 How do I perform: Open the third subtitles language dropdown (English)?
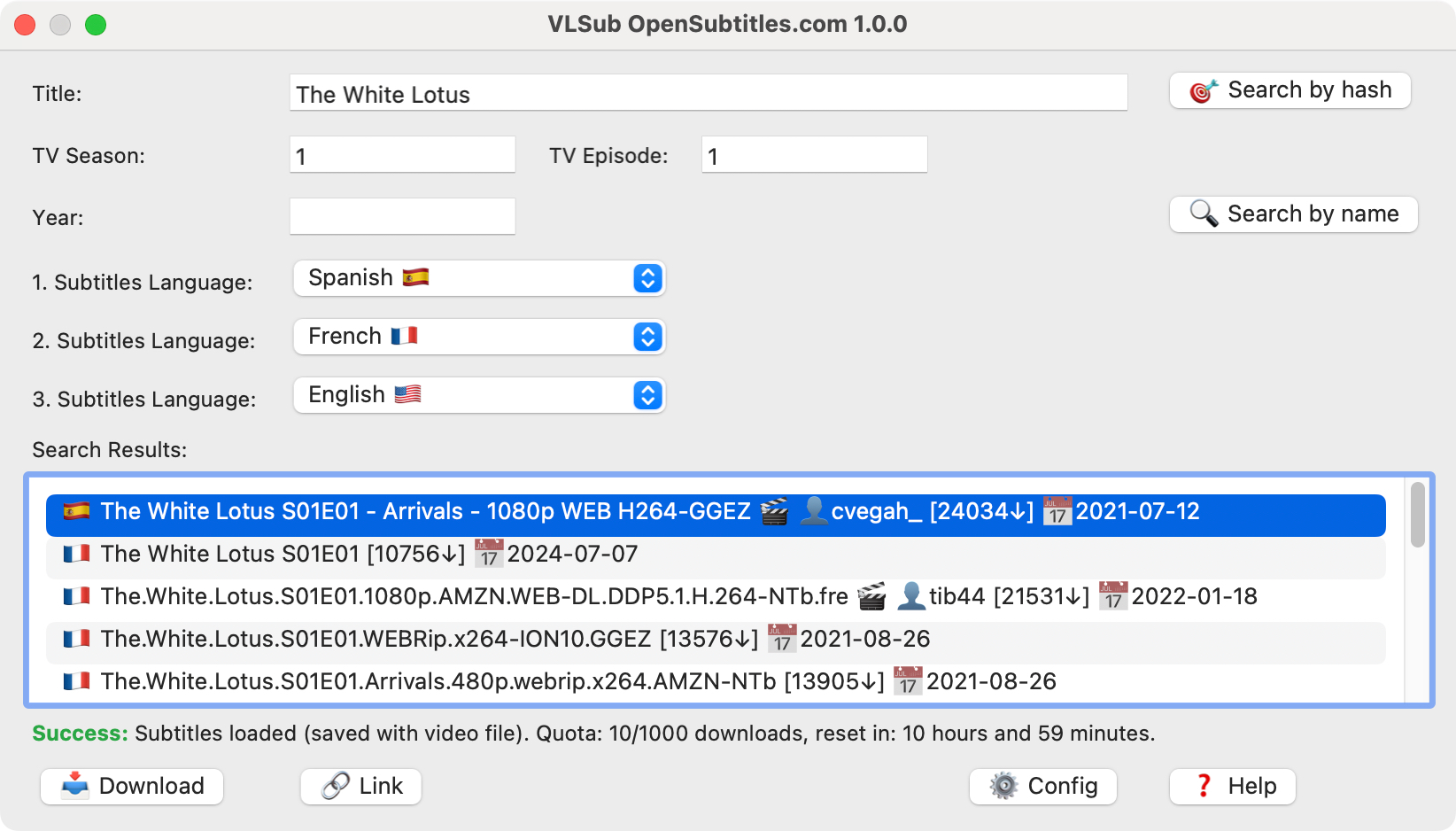point(479,395)
